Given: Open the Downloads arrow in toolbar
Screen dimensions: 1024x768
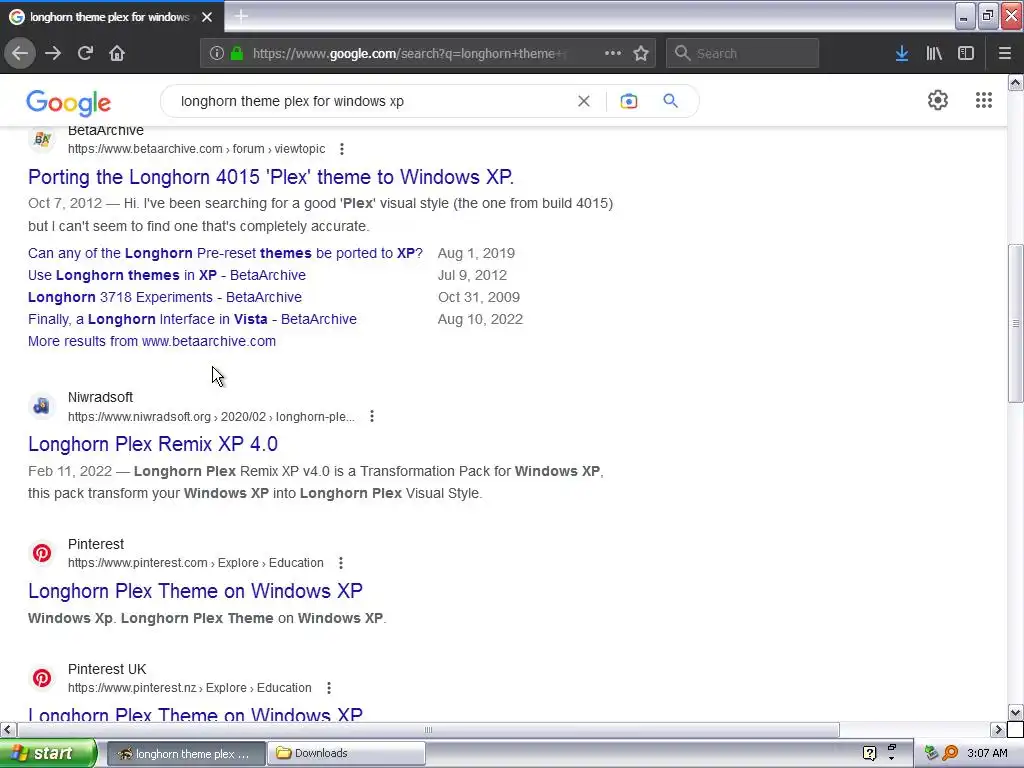Looking at the screenshot, I should point(902,53).
